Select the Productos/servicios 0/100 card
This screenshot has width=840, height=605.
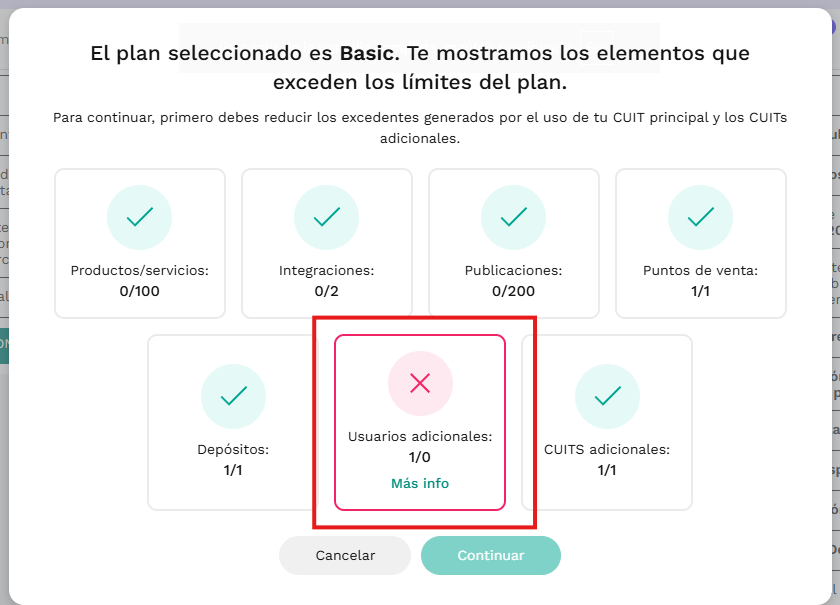pos(140,243)
